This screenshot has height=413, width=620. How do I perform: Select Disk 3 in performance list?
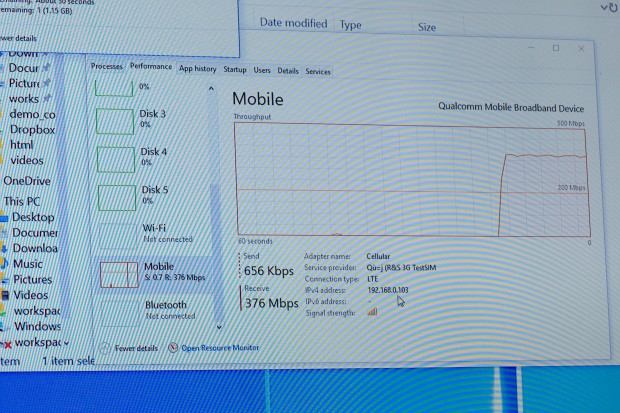coord(152,121)
